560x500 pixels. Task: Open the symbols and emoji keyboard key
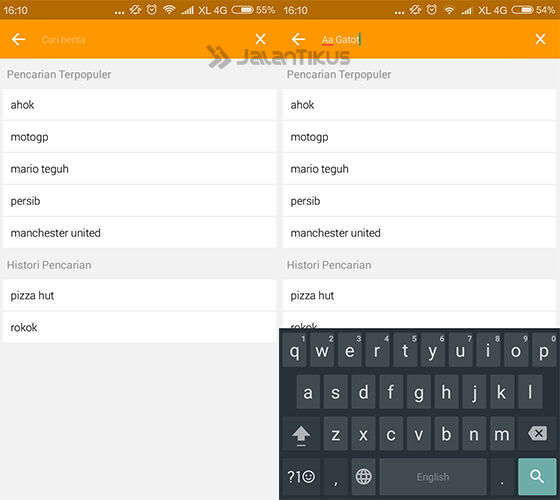[301, 476]
